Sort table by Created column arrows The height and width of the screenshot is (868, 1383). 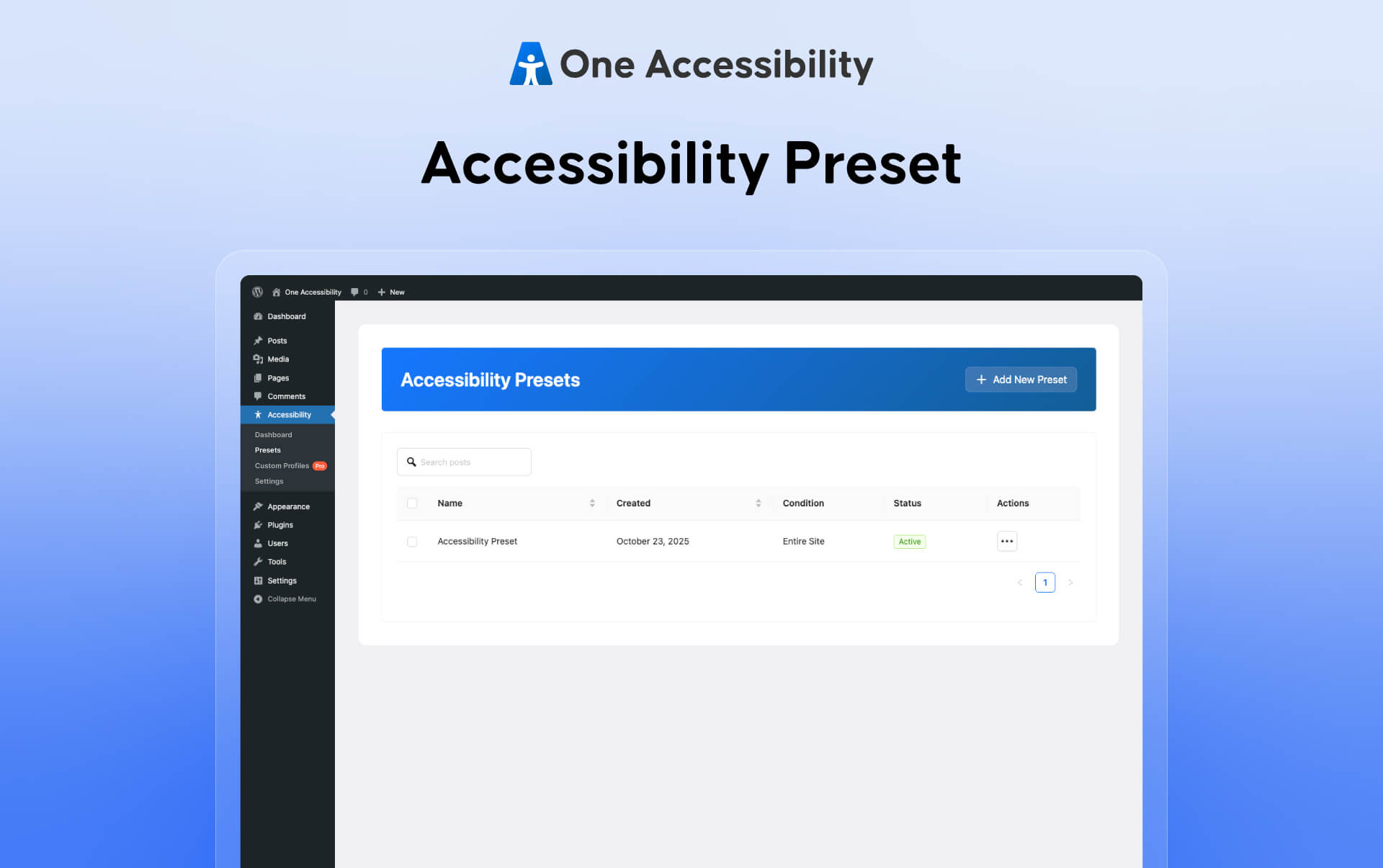(x=758, y=503)
